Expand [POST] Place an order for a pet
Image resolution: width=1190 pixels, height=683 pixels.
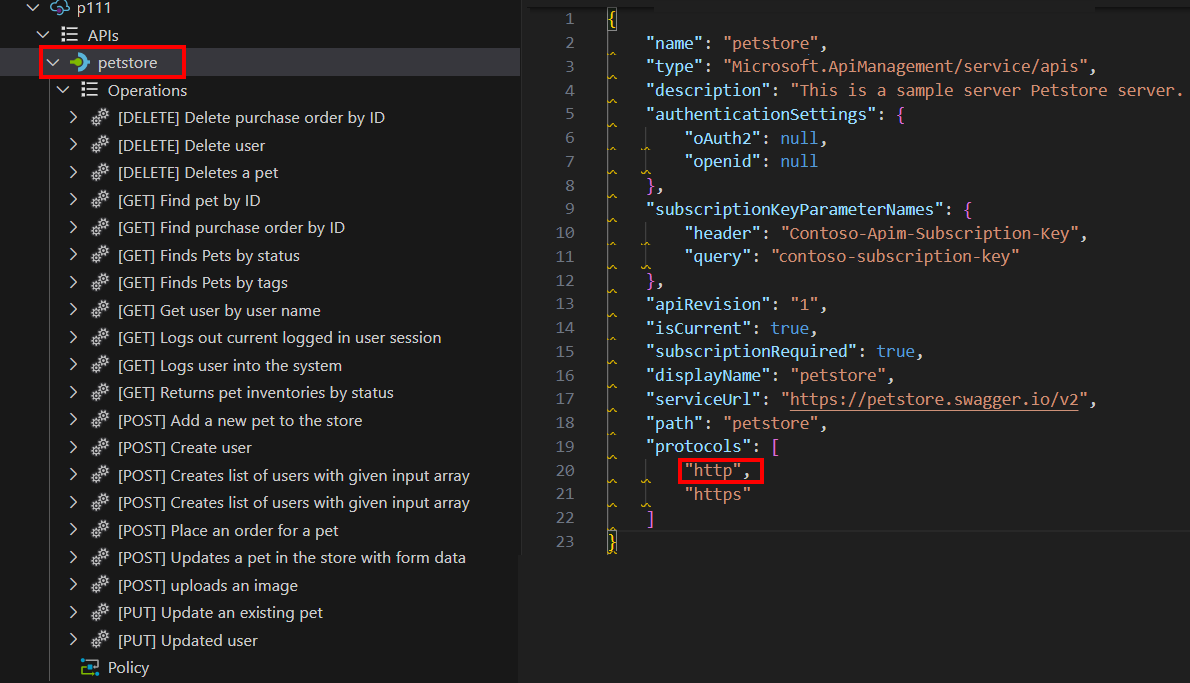(x=72, y=530)
